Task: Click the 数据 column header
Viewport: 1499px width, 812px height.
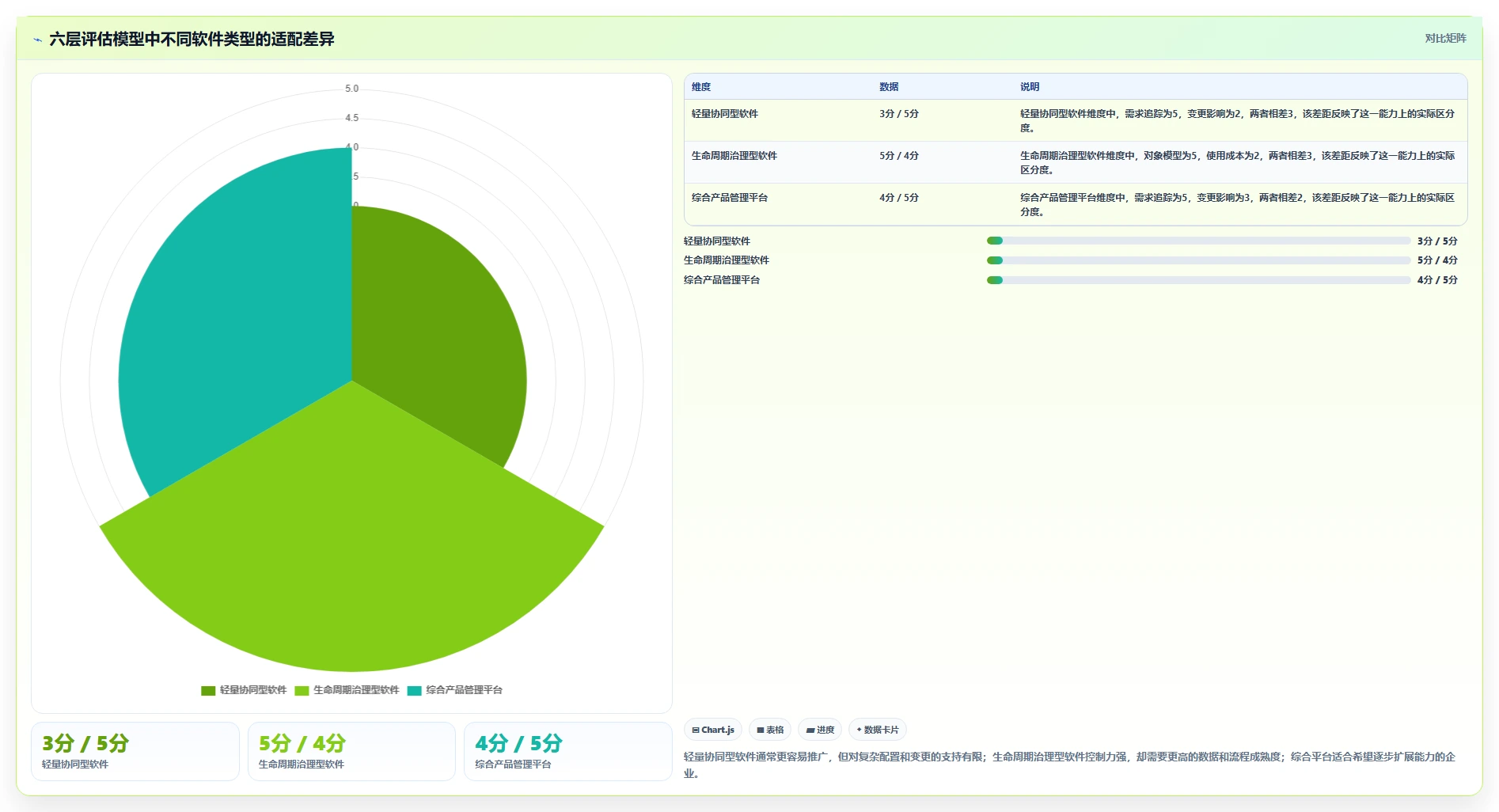Action: coord(889,87)
